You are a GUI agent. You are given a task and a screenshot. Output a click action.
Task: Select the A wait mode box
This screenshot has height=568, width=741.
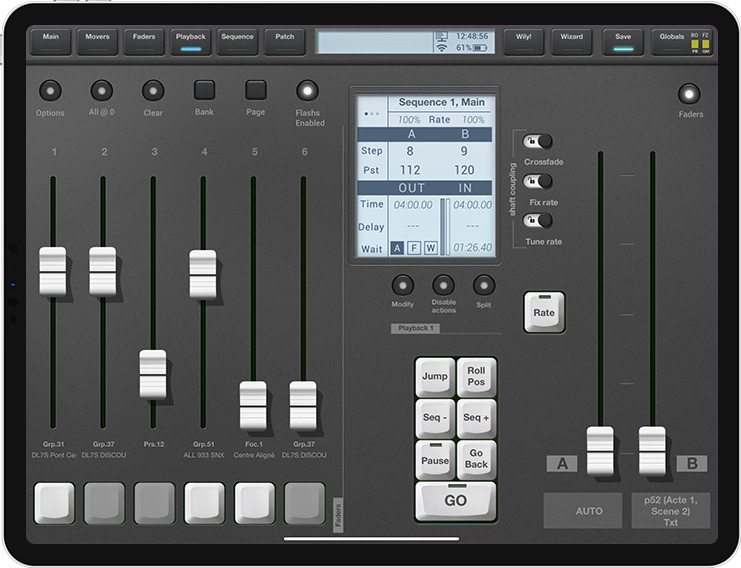coord(397,248)
